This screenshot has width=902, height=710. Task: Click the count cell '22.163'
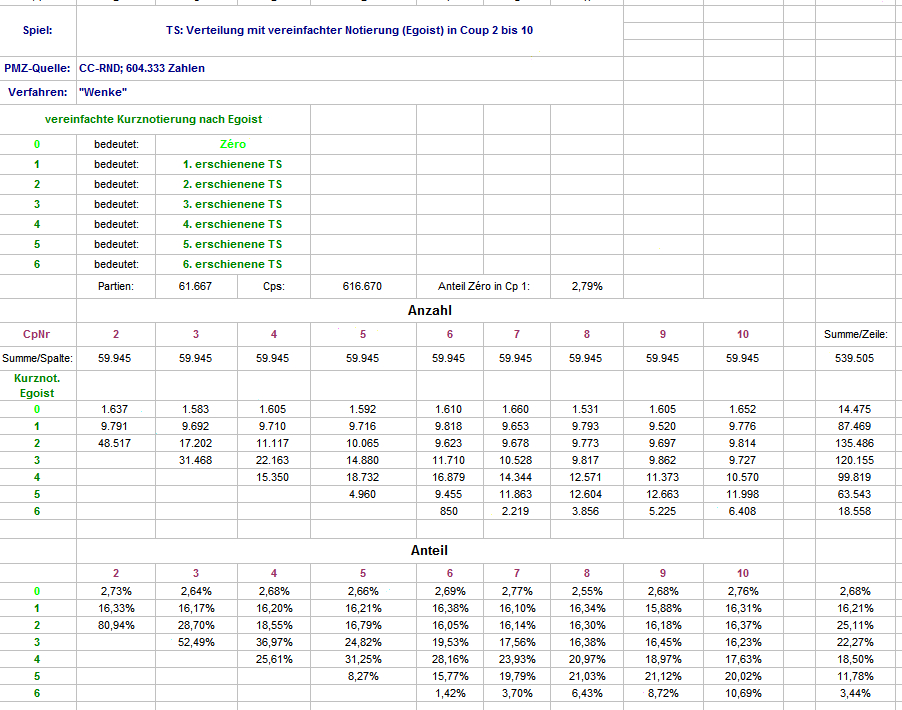click(272, 460)
